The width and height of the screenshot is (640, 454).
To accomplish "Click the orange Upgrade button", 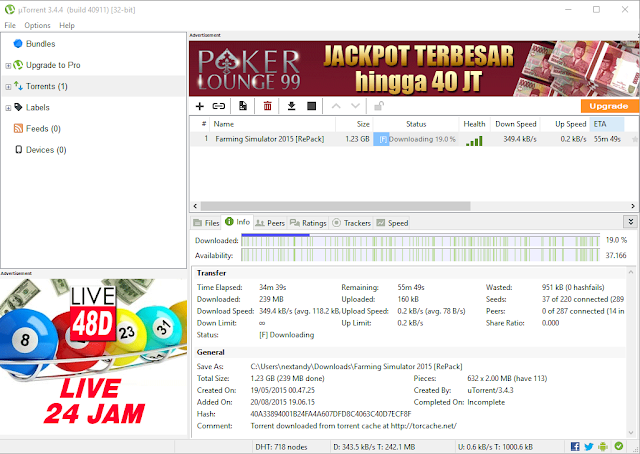I will tap(609, 106).
